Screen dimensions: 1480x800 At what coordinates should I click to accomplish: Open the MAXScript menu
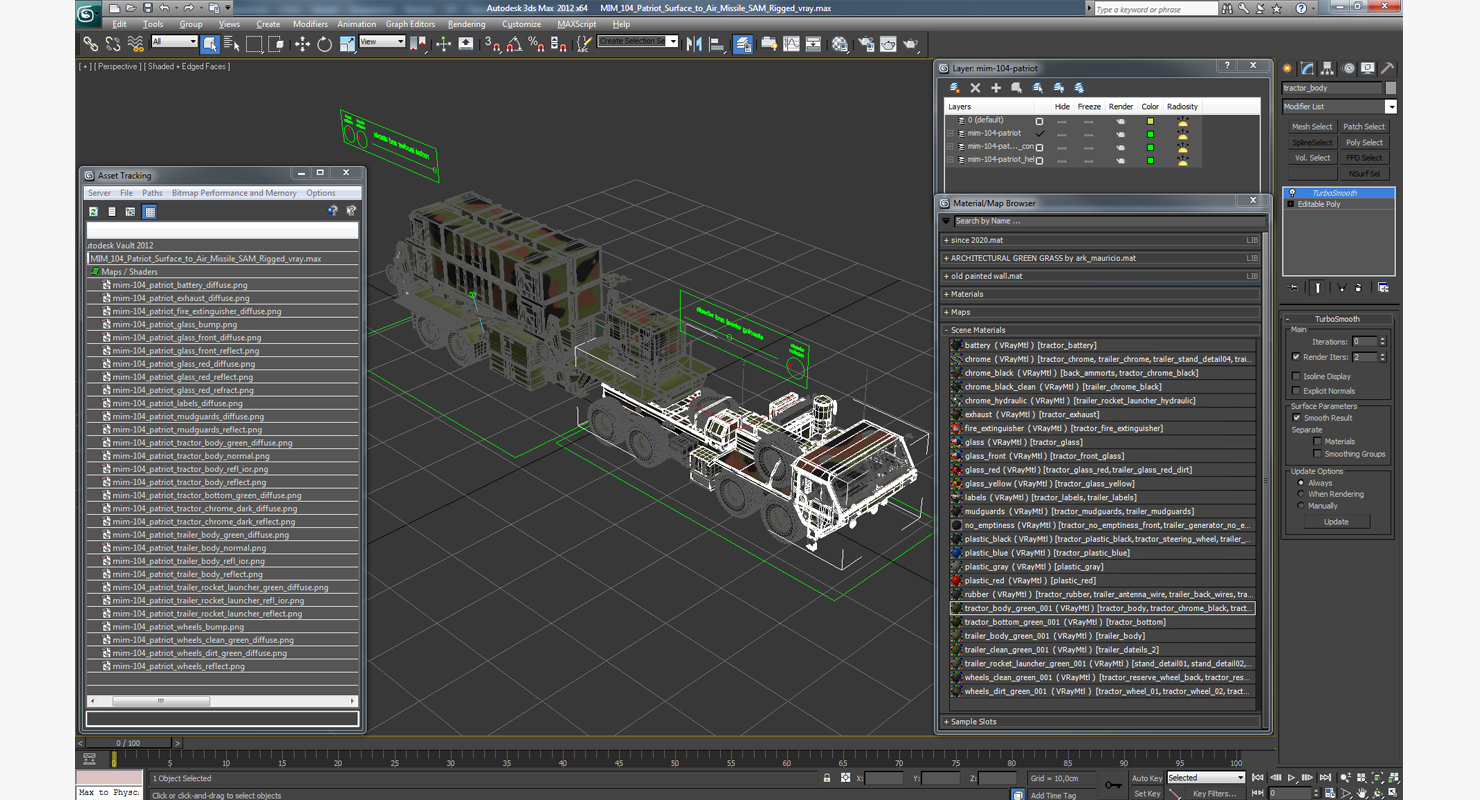click(x=576, y=24)
